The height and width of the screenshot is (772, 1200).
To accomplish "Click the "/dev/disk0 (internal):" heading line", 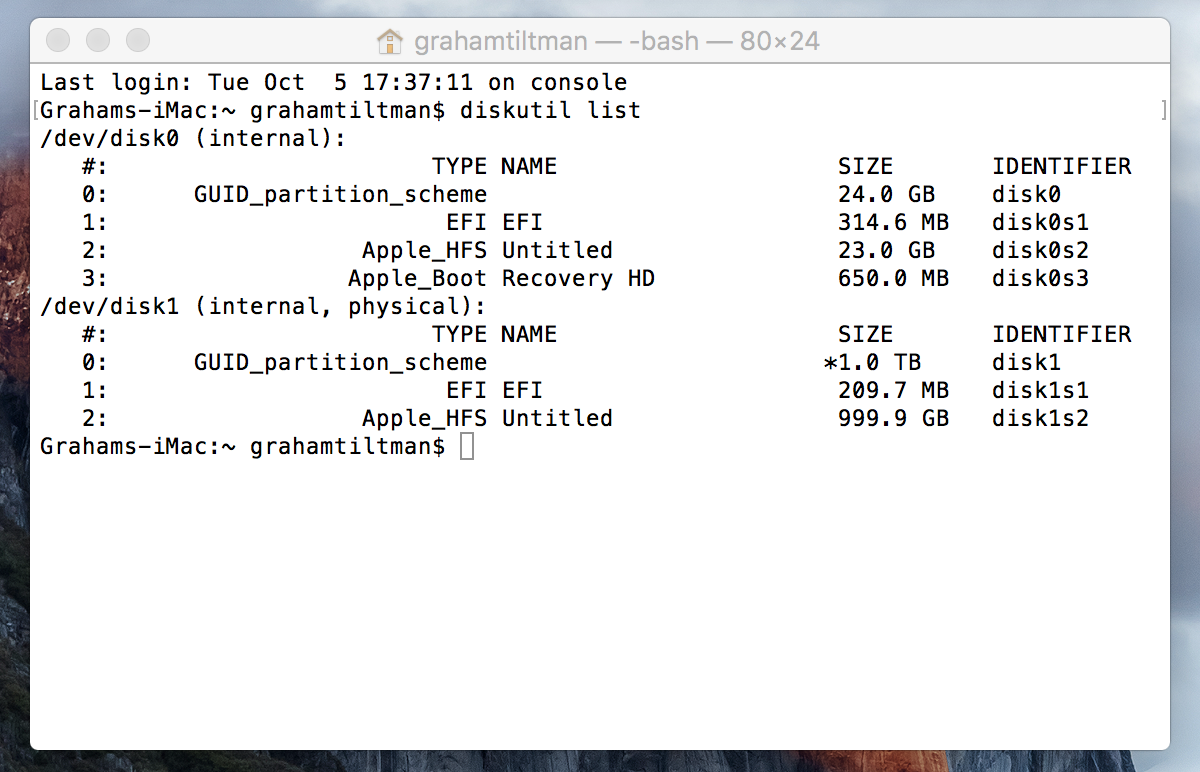I will click(x=193, y=138).
